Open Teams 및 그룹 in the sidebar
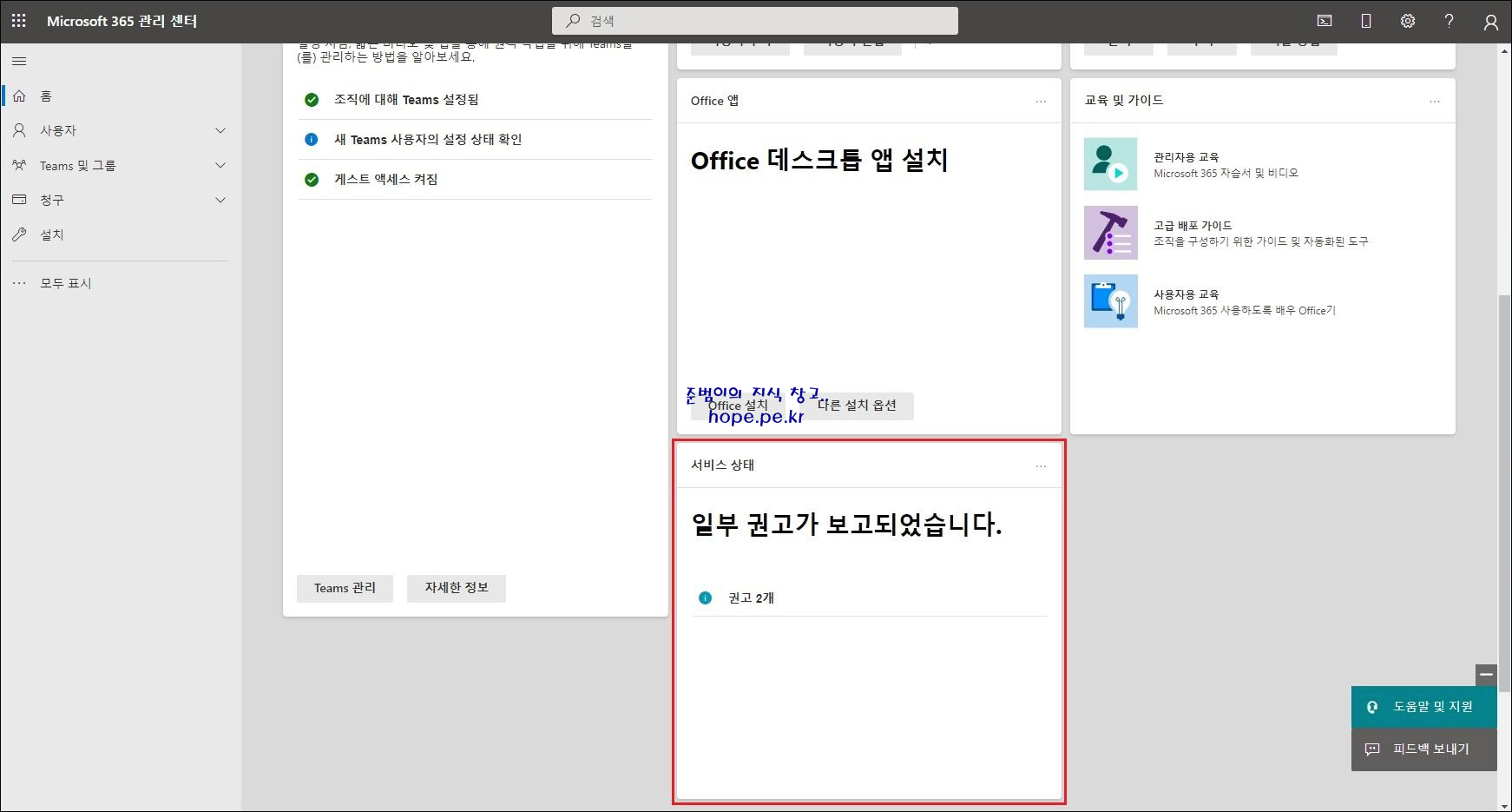 click(x=121, y=165)
